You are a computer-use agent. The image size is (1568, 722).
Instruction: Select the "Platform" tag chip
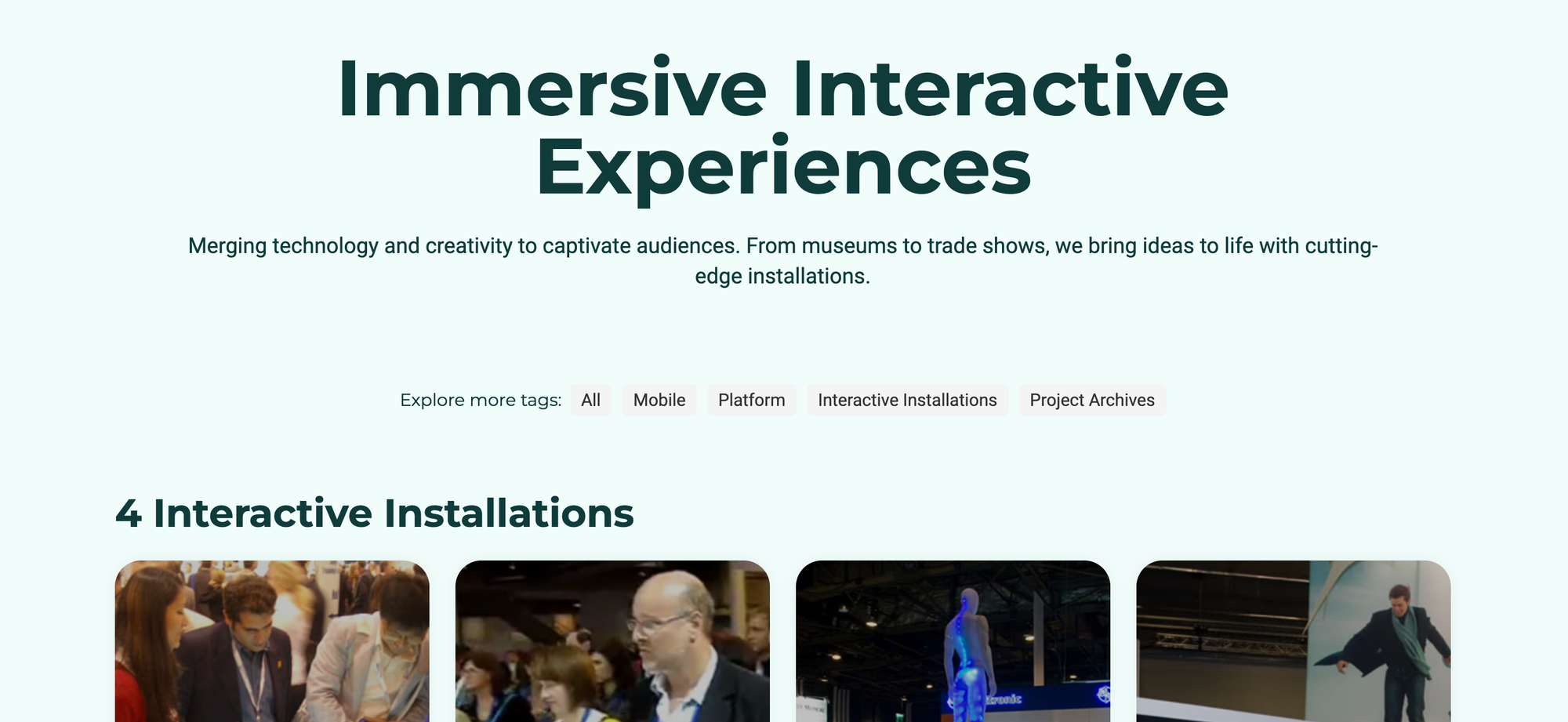pos(751,400)
